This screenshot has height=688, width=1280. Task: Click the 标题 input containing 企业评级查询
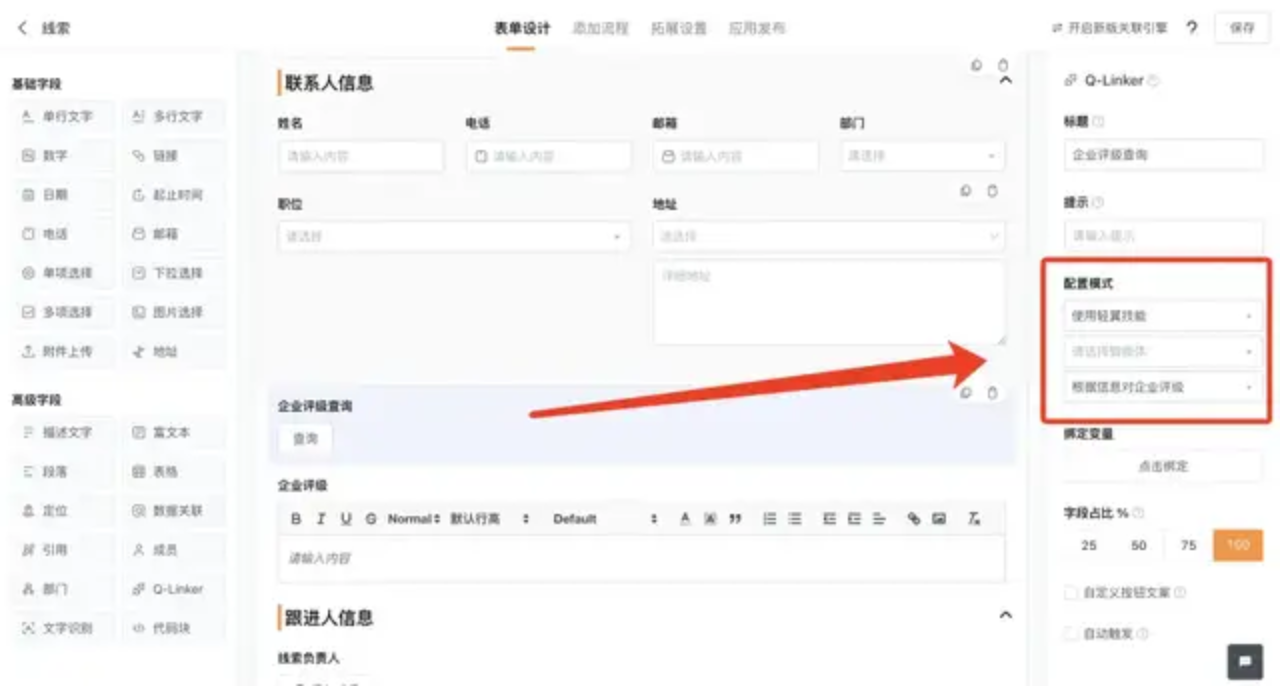(1163, 155)
